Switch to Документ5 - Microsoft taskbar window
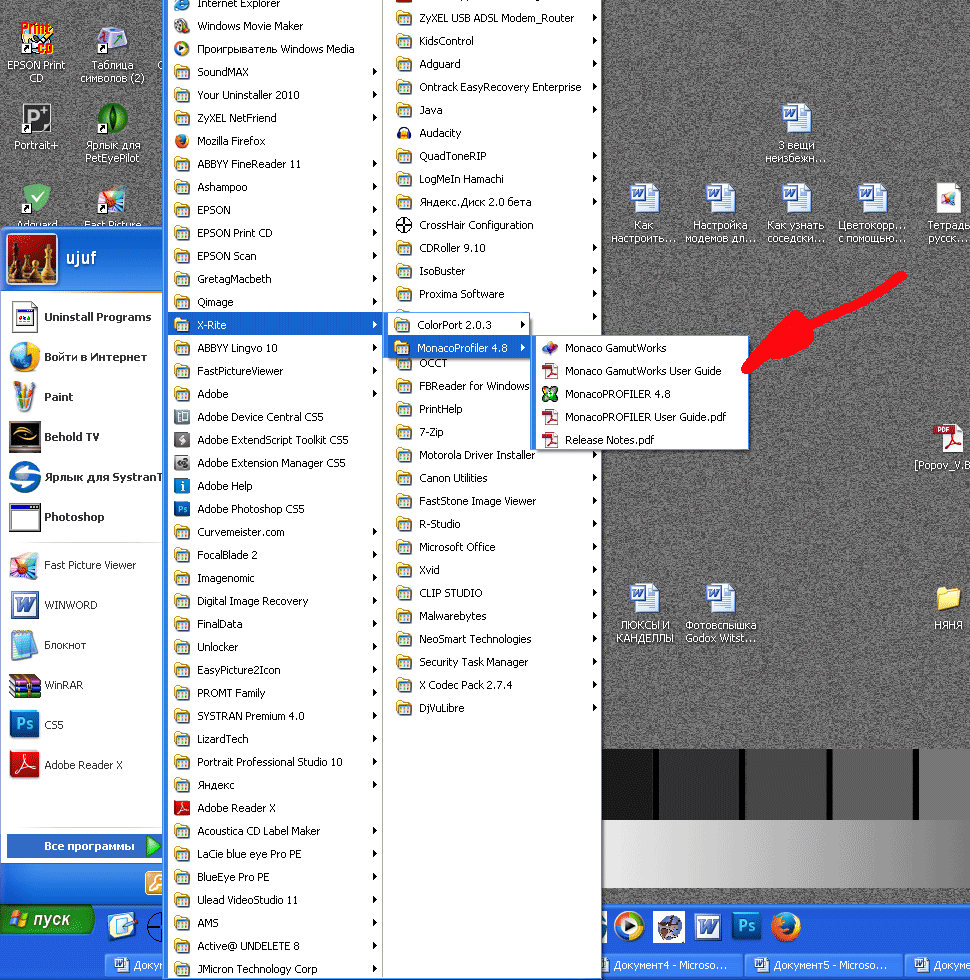The height and width of the screenshot is (980, 970). [x=824, y=966]
